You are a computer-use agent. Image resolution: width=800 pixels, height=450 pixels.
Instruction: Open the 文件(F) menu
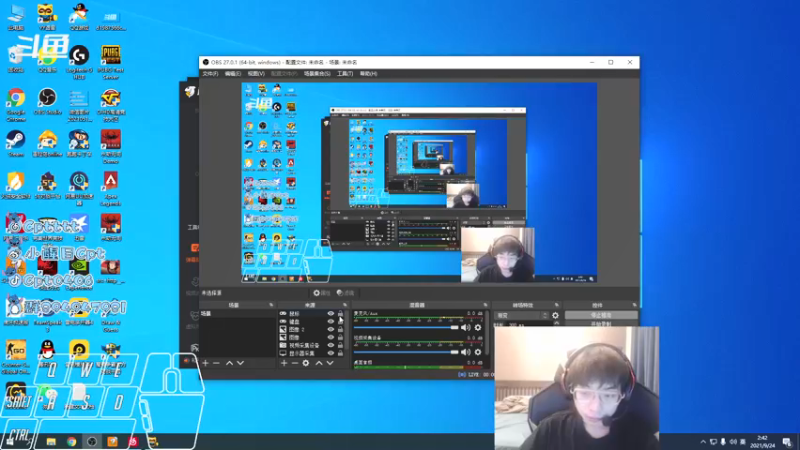[x=210, y=74]
